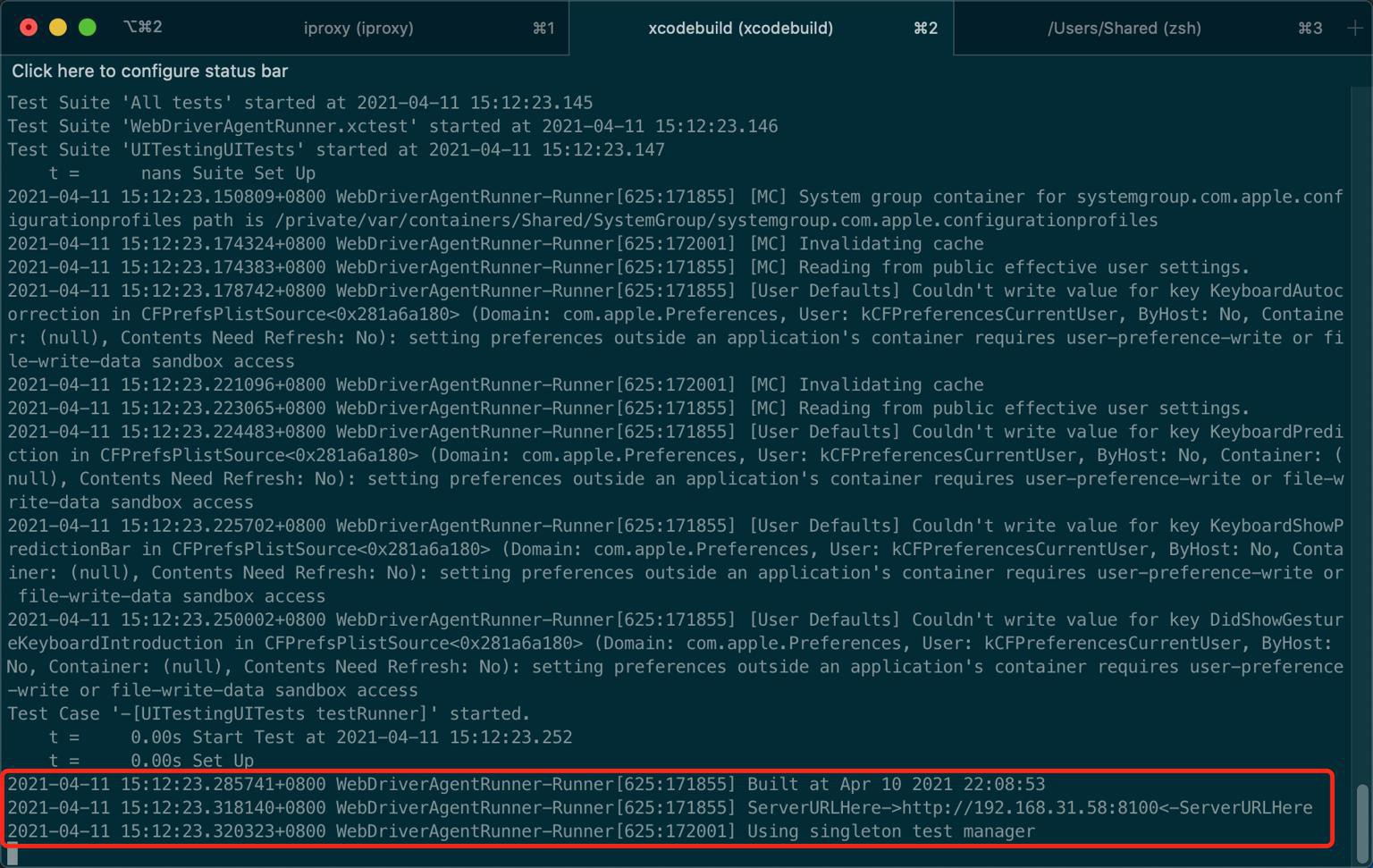Maximize the window with the green button
Screen dimensions: 1373x868
coord(88,27)
